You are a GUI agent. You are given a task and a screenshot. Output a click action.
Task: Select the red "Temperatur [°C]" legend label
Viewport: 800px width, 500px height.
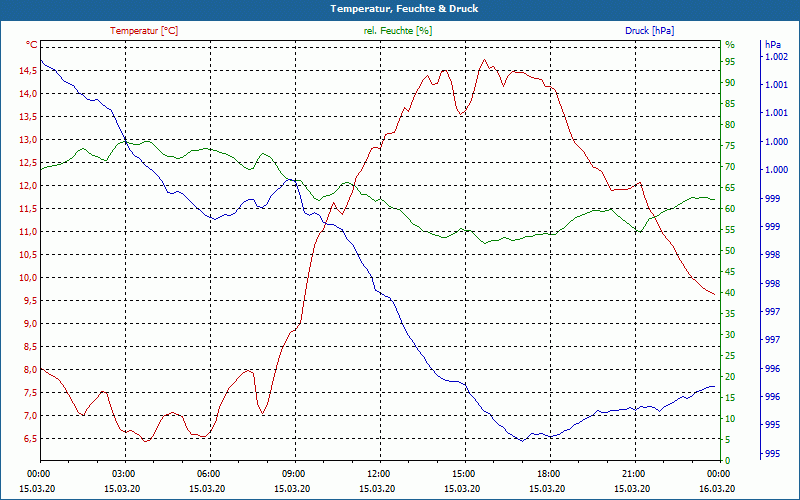tap(144, 31)
